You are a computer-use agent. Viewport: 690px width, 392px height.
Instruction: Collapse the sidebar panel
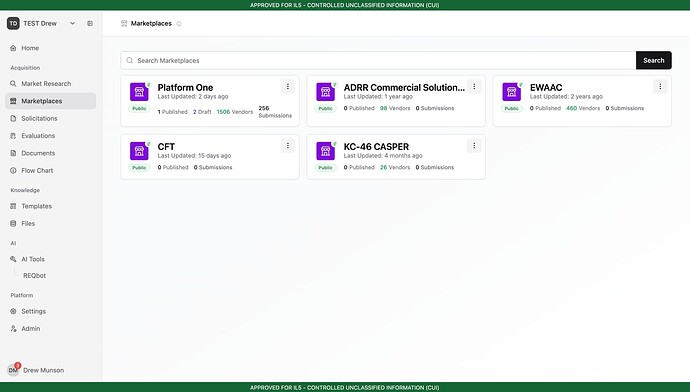point(90,23)
